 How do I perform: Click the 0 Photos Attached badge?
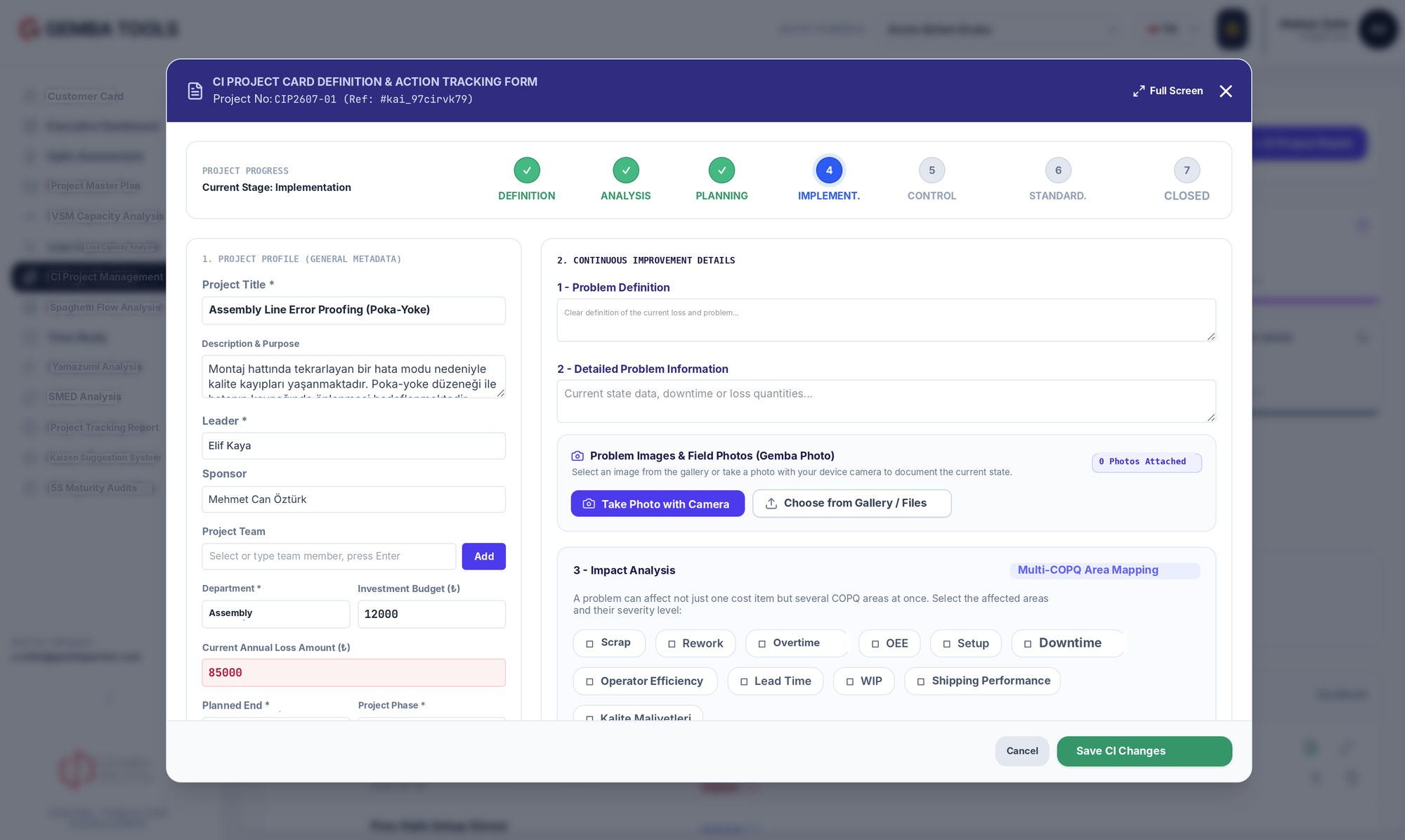[x=1146, y=462]
